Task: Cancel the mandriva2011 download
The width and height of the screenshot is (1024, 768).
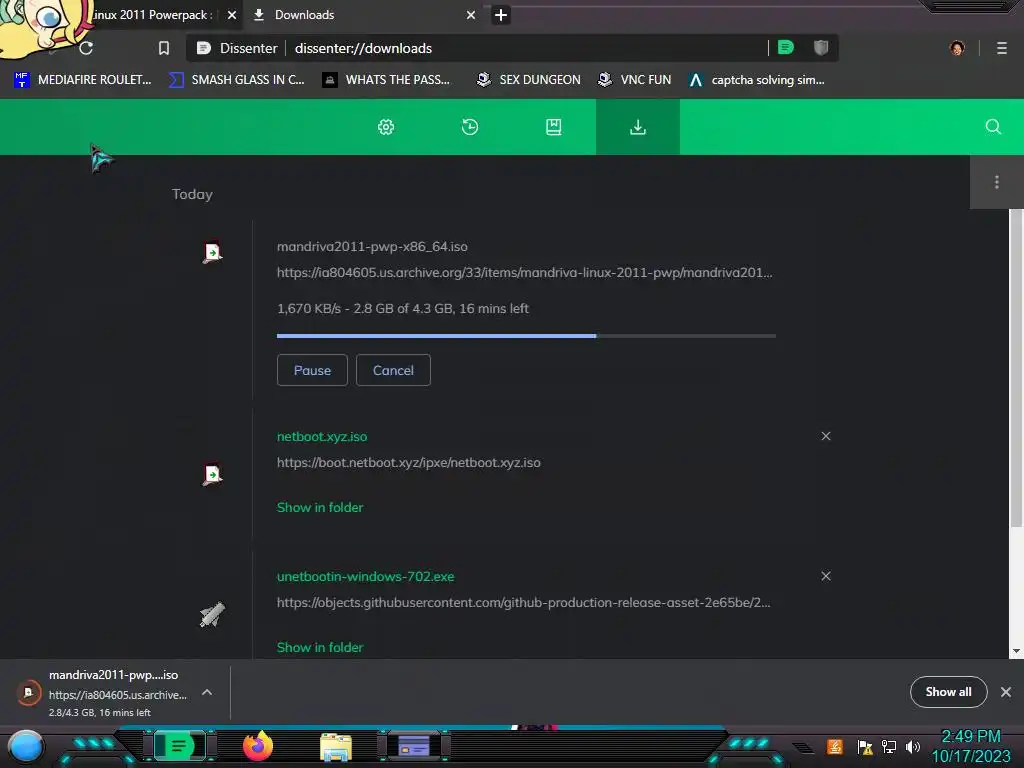Action: point(393,370)
